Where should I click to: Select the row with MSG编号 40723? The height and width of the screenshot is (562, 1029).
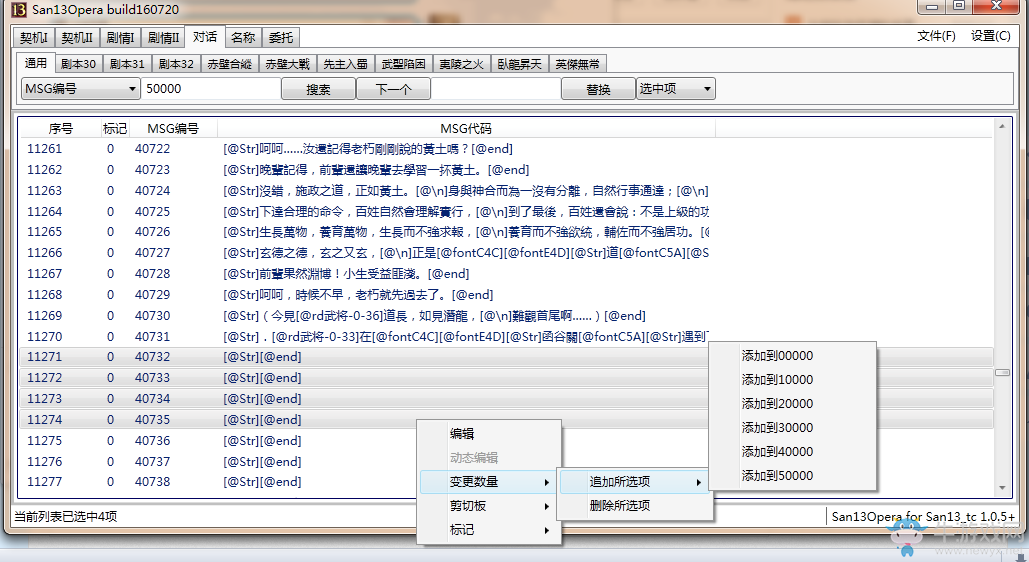[506, 170]
